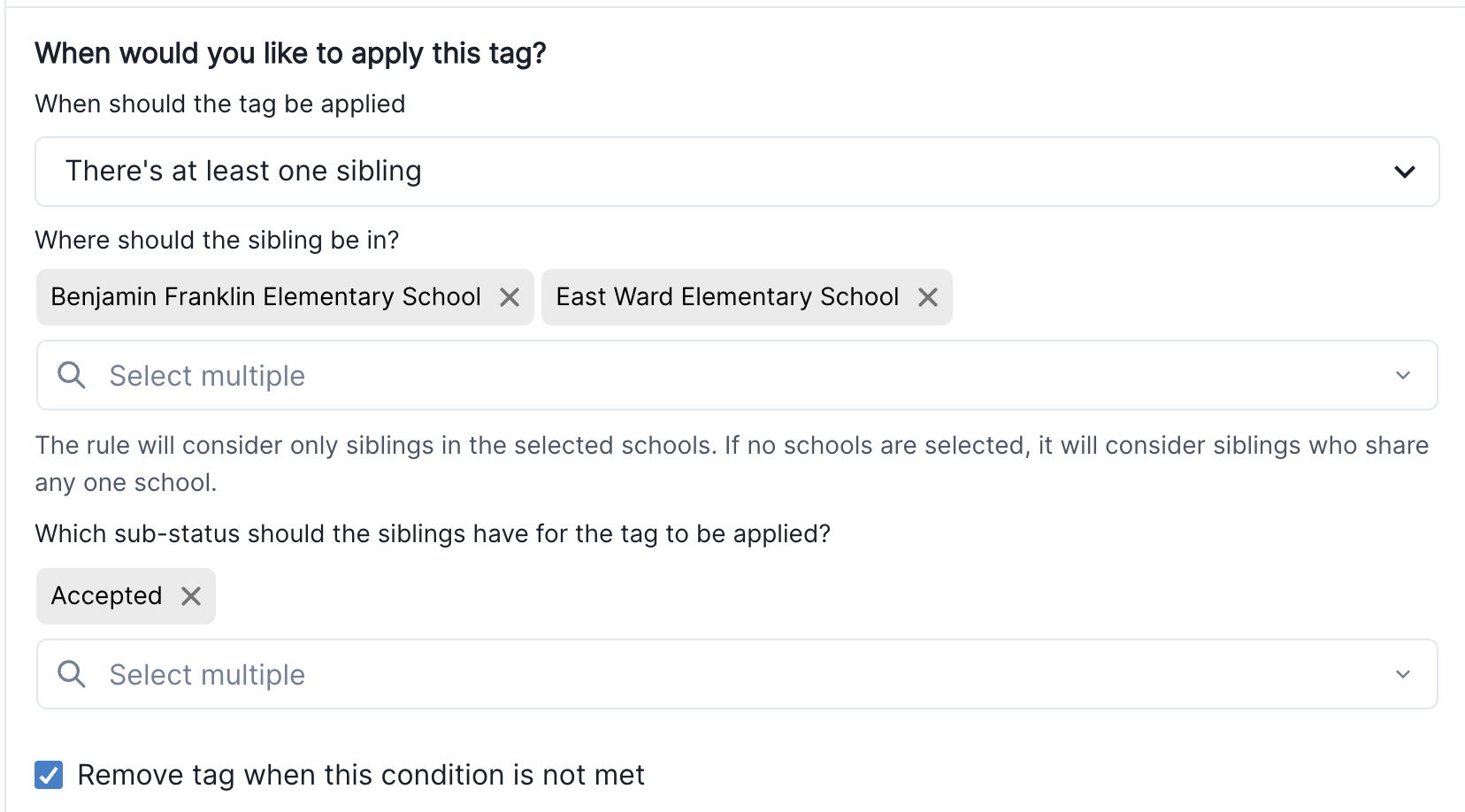
Task: Click "Where should the sibling be in?" label
Action: coord(217,241)
